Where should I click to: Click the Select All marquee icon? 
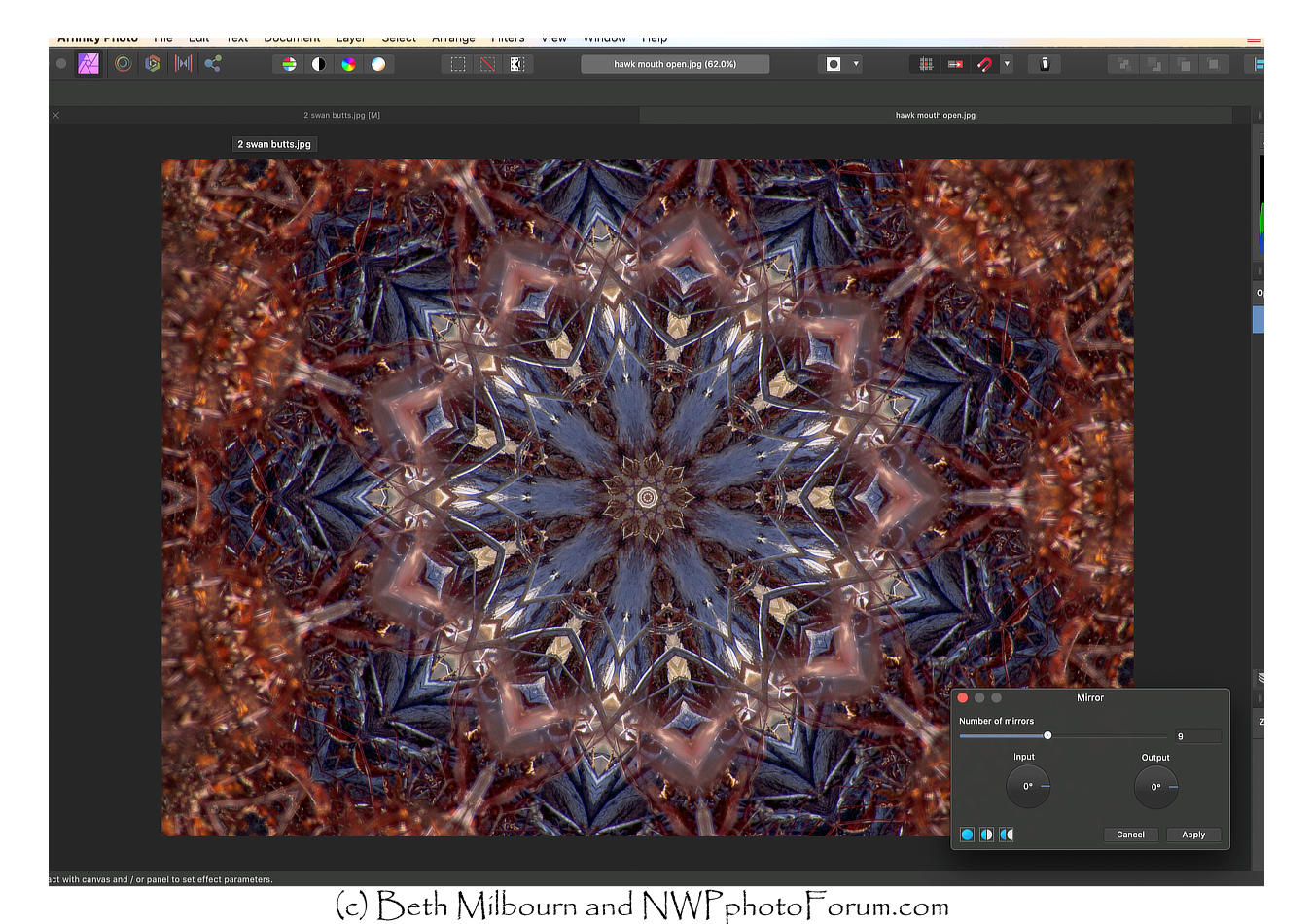tap(458, 64)
